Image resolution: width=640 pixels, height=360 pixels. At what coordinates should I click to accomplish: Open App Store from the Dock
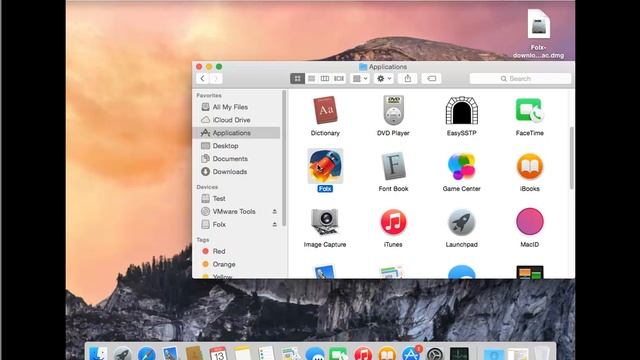pyautogui.click(x=411, y=353)
